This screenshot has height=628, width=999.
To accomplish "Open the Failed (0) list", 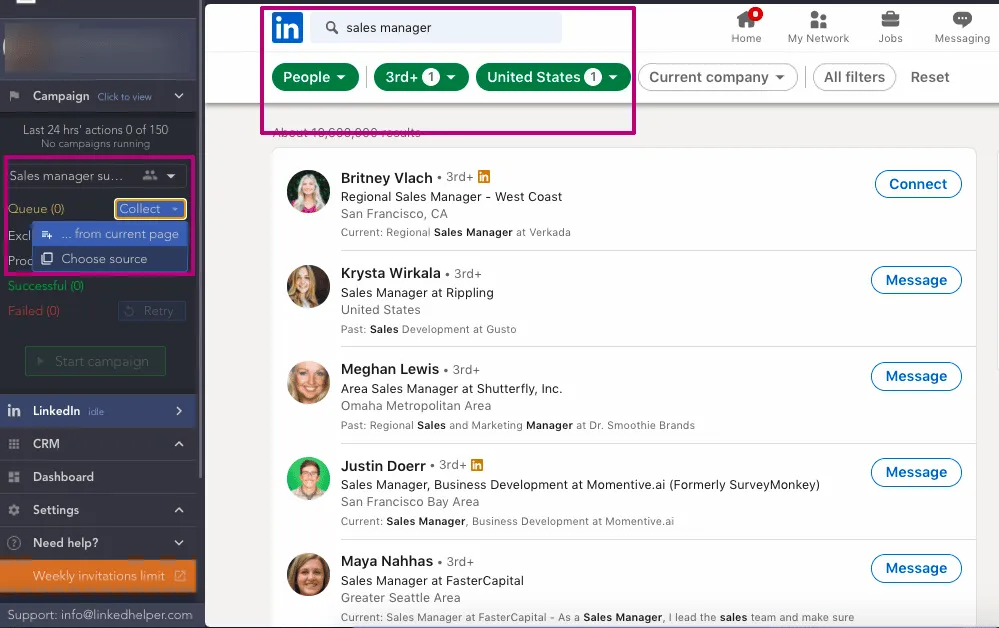I will pos(34,311).
